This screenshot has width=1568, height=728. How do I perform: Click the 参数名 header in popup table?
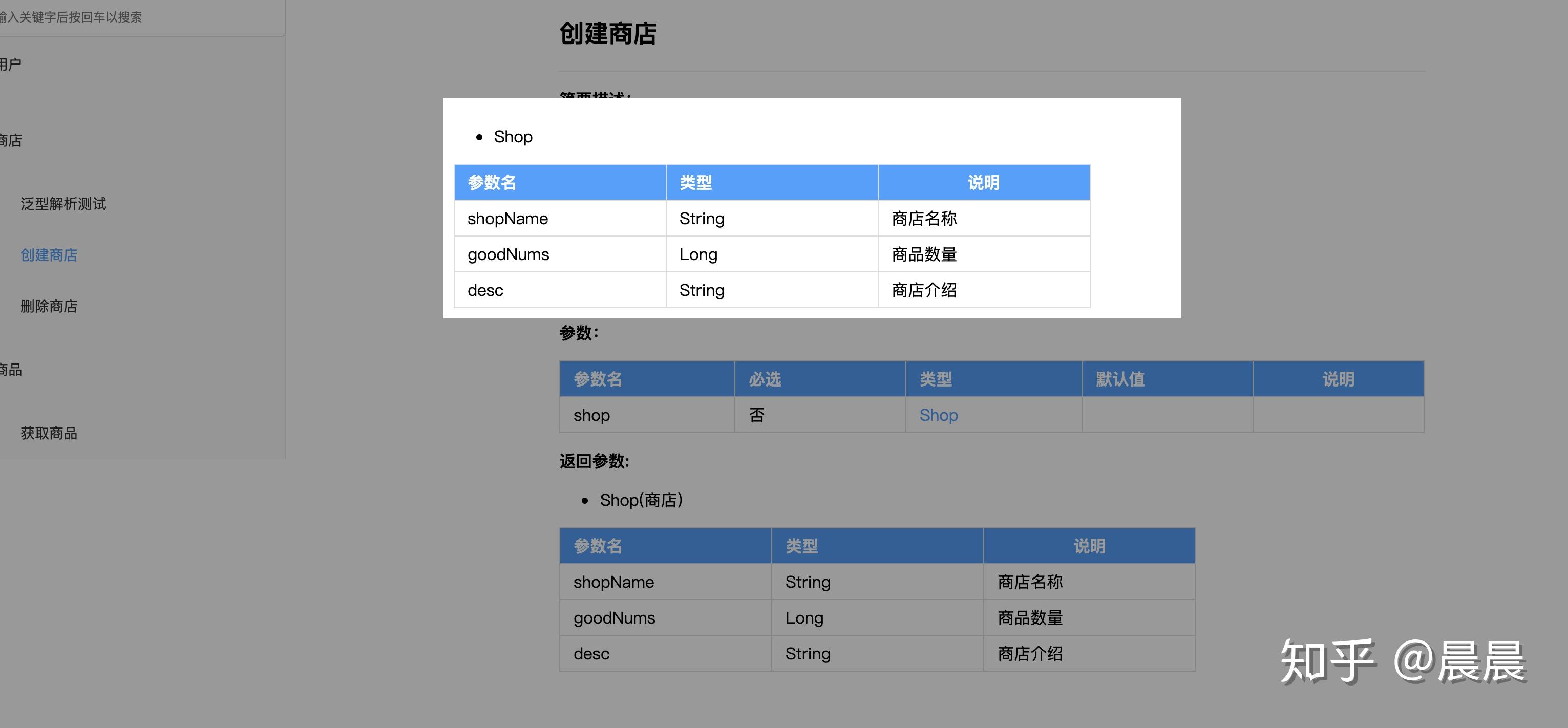(x=492, y=183)
